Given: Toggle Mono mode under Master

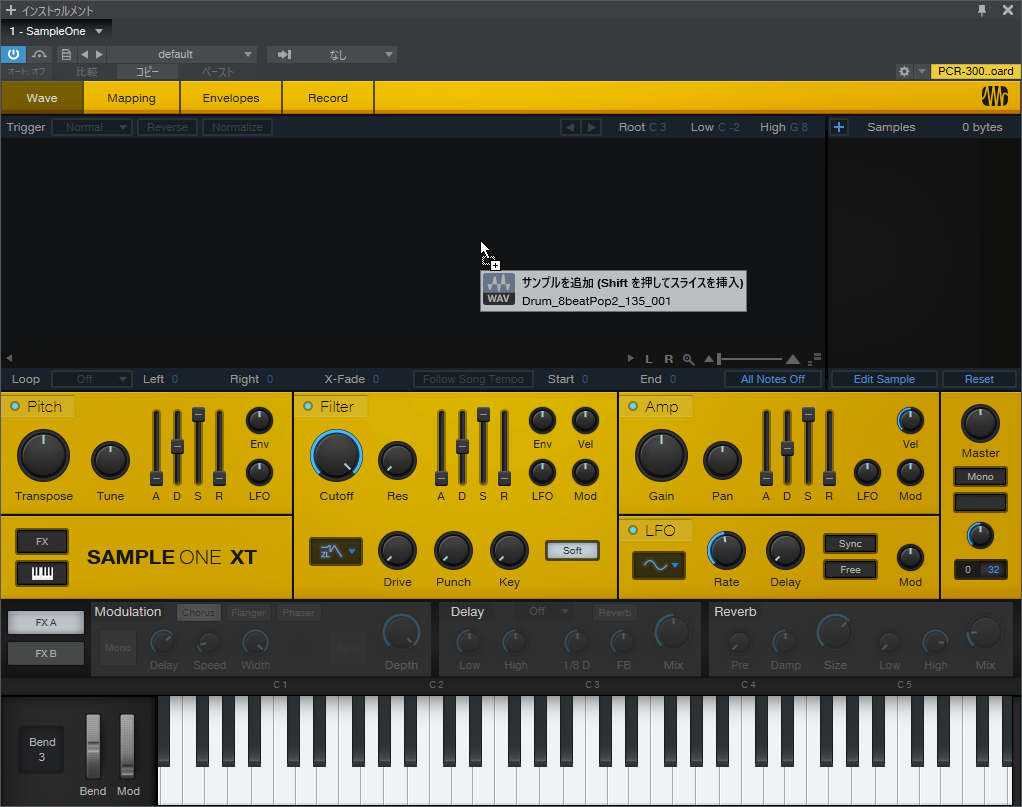Looking at the screenshot, I should coord(980,477).
